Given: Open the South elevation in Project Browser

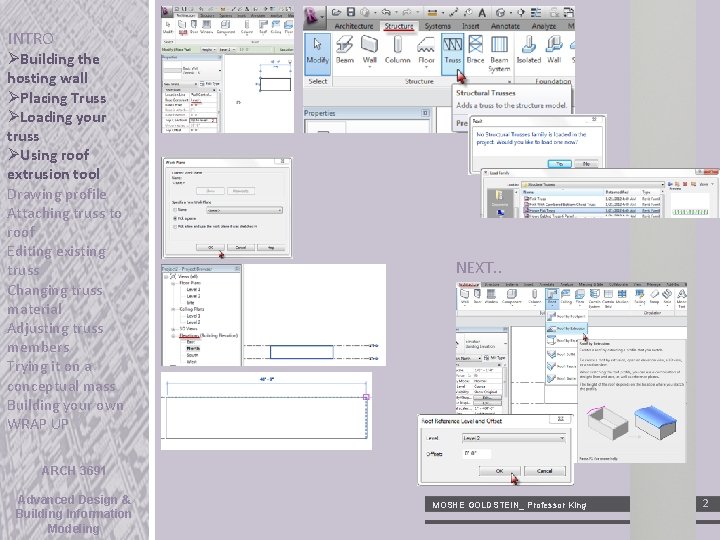Looking at the screenshot, I should pos(192,355).
